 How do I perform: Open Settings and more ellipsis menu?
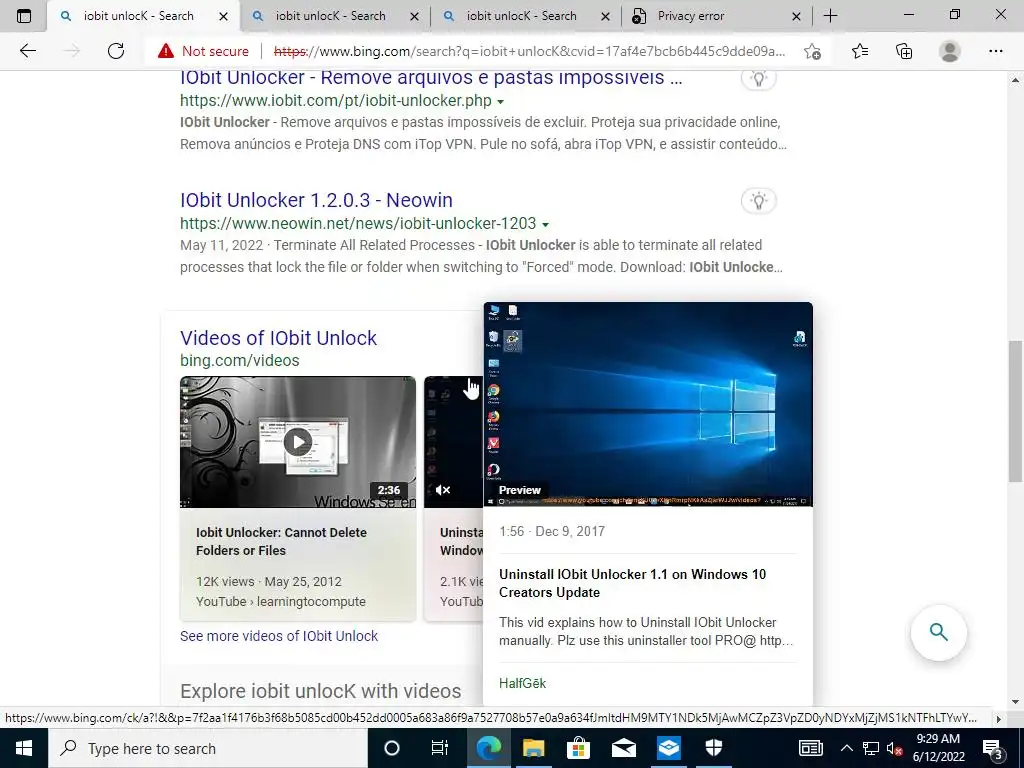click(995, 51)
